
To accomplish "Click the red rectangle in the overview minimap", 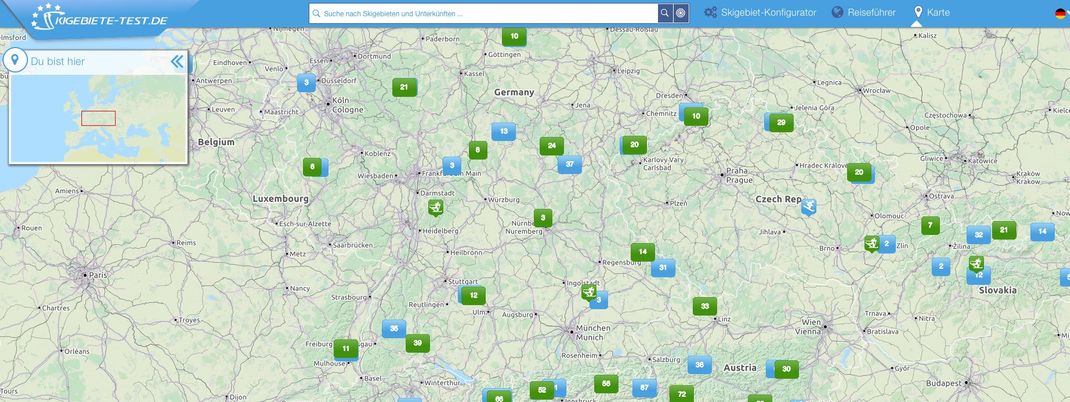I will click(x=98, y=118).
